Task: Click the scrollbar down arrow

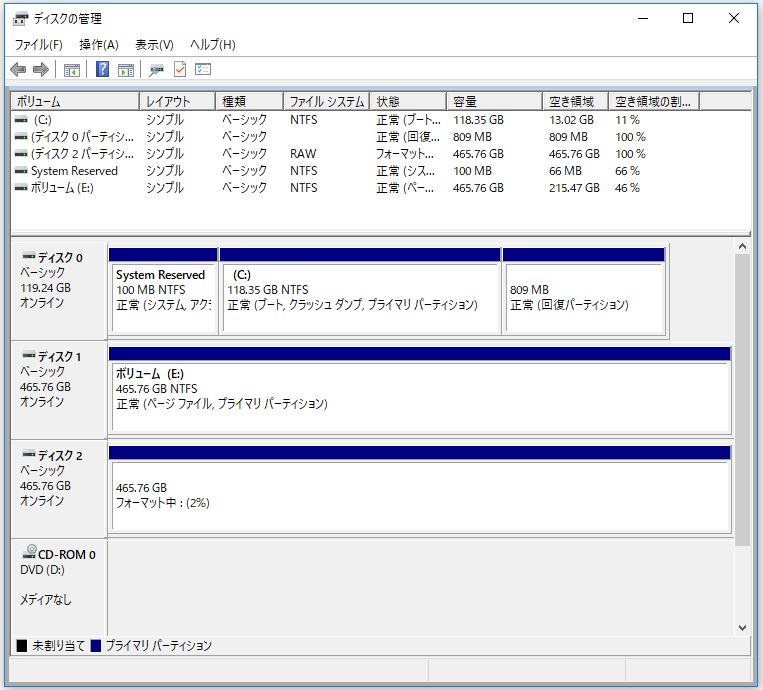Action: point(742,628)
